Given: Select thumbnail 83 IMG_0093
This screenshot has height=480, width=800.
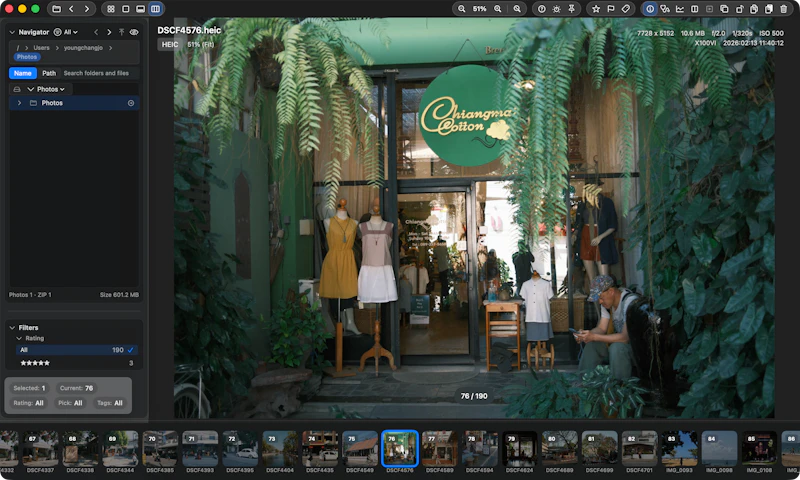Looking at the screenshot, I should pyautogui.click(x=680, y=451).
